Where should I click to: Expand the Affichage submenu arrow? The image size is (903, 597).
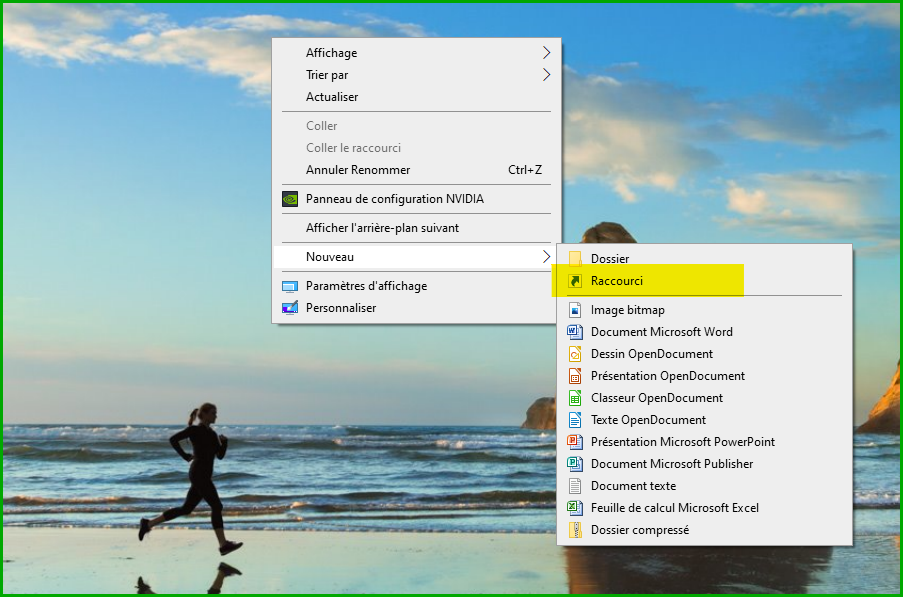click(x=546, y=53)
